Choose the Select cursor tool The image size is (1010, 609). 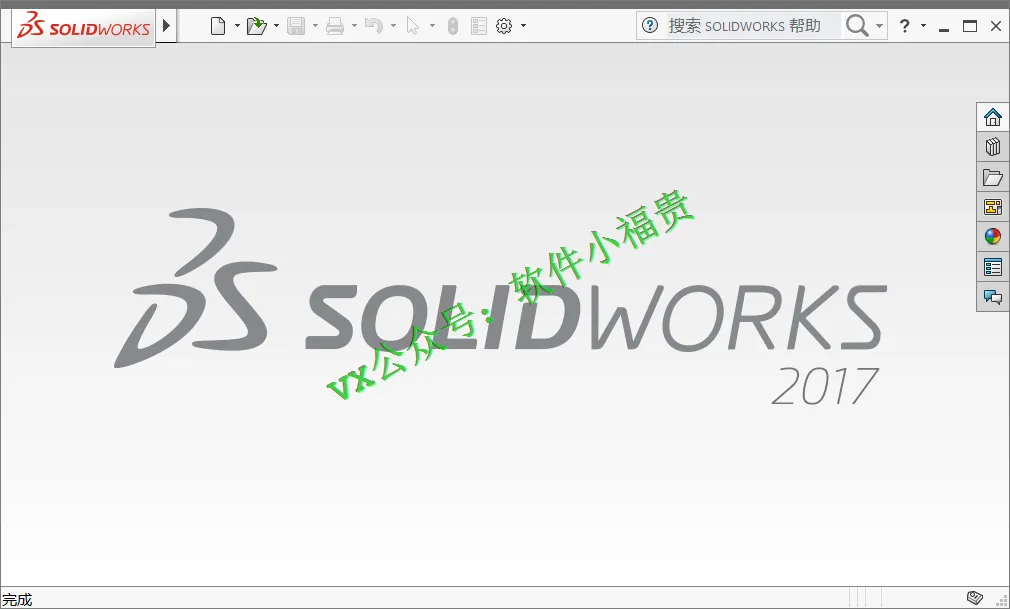[413, 26]
